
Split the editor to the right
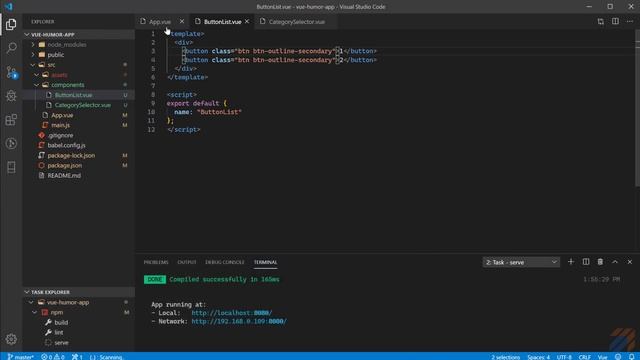615,22
